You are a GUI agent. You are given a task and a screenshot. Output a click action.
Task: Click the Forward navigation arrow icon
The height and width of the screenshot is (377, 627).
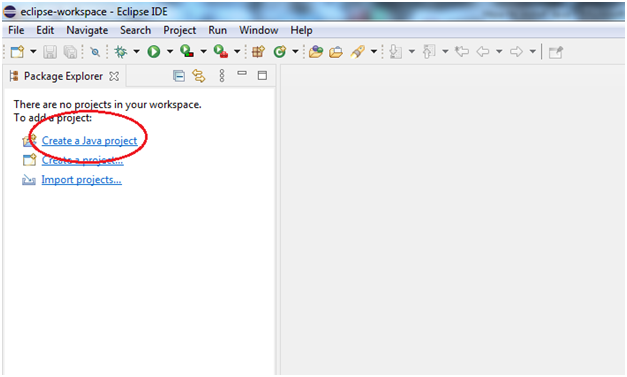pos(516,52)
